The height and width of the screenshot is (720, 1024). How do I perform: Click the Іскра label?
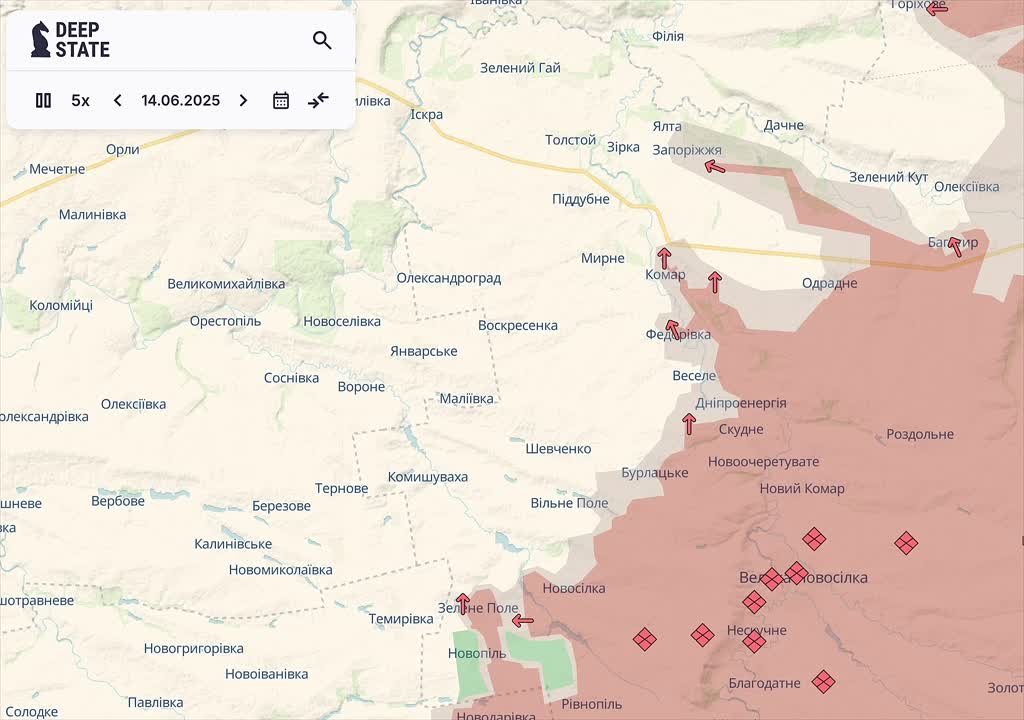coord(426,114)
